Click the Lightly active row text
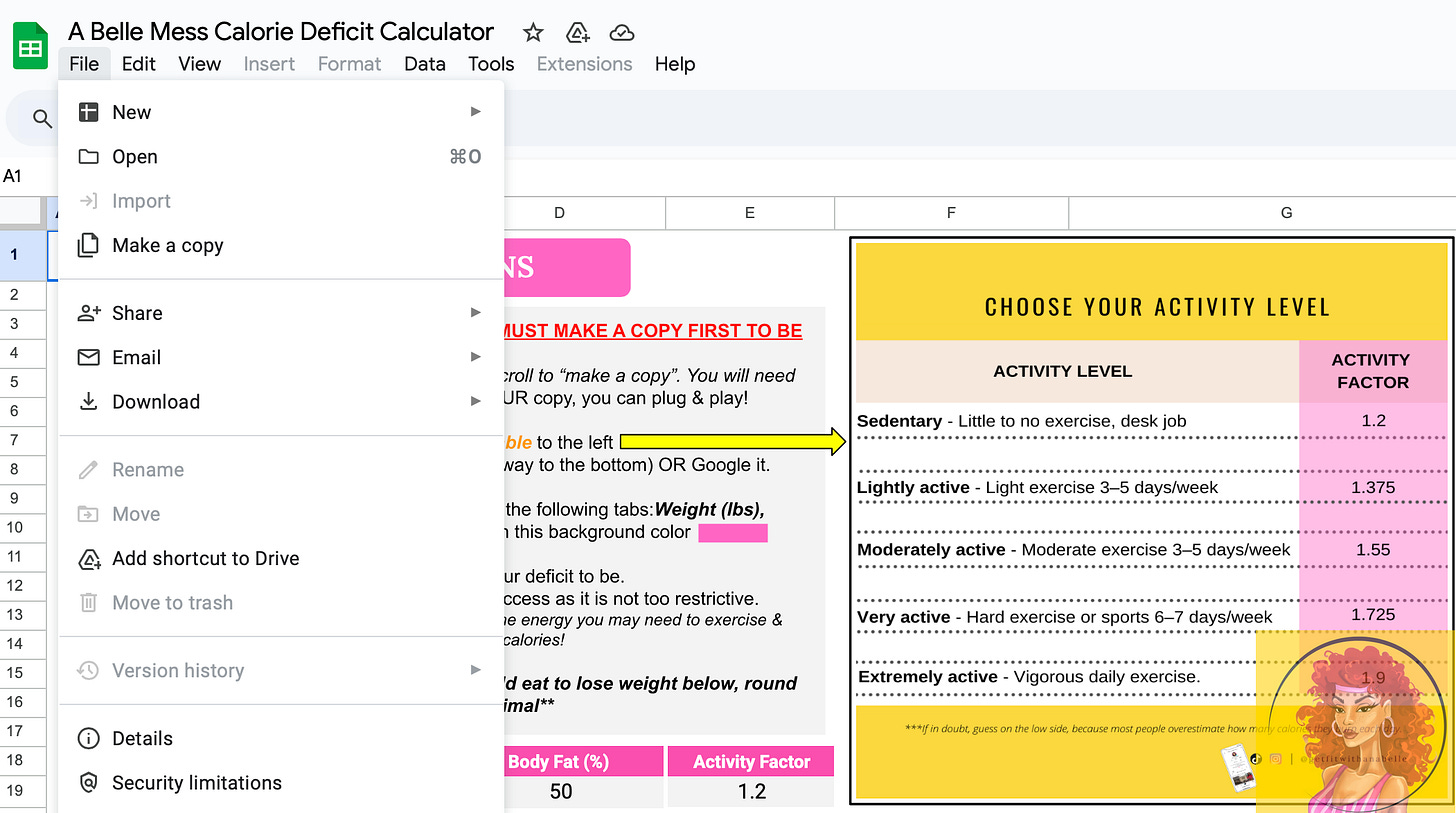 pyautogui.click(x=1037, y=487)
